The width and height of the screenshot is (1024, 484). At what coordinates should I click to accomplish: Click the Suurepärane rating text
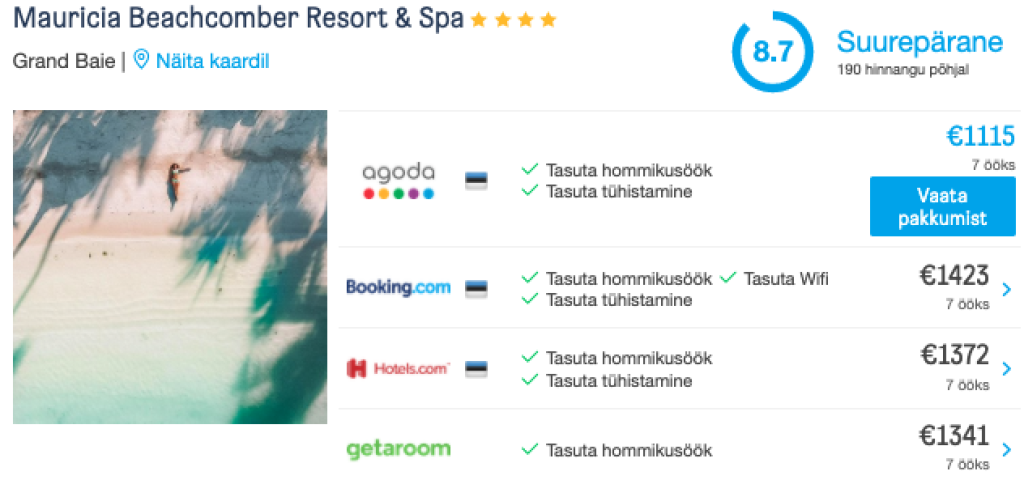(x=920, y=42)
